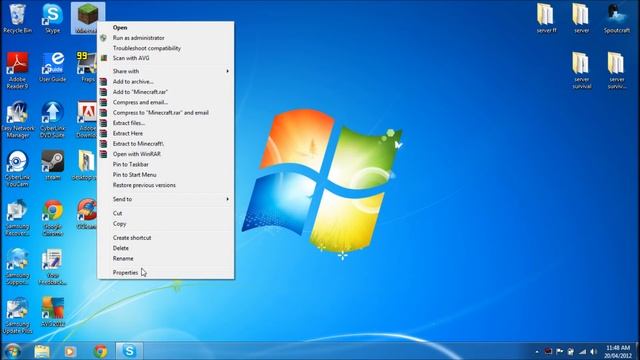The image size is (640, 360).
Task: Expand the "Send to" submenu
Action: point(166,199)
